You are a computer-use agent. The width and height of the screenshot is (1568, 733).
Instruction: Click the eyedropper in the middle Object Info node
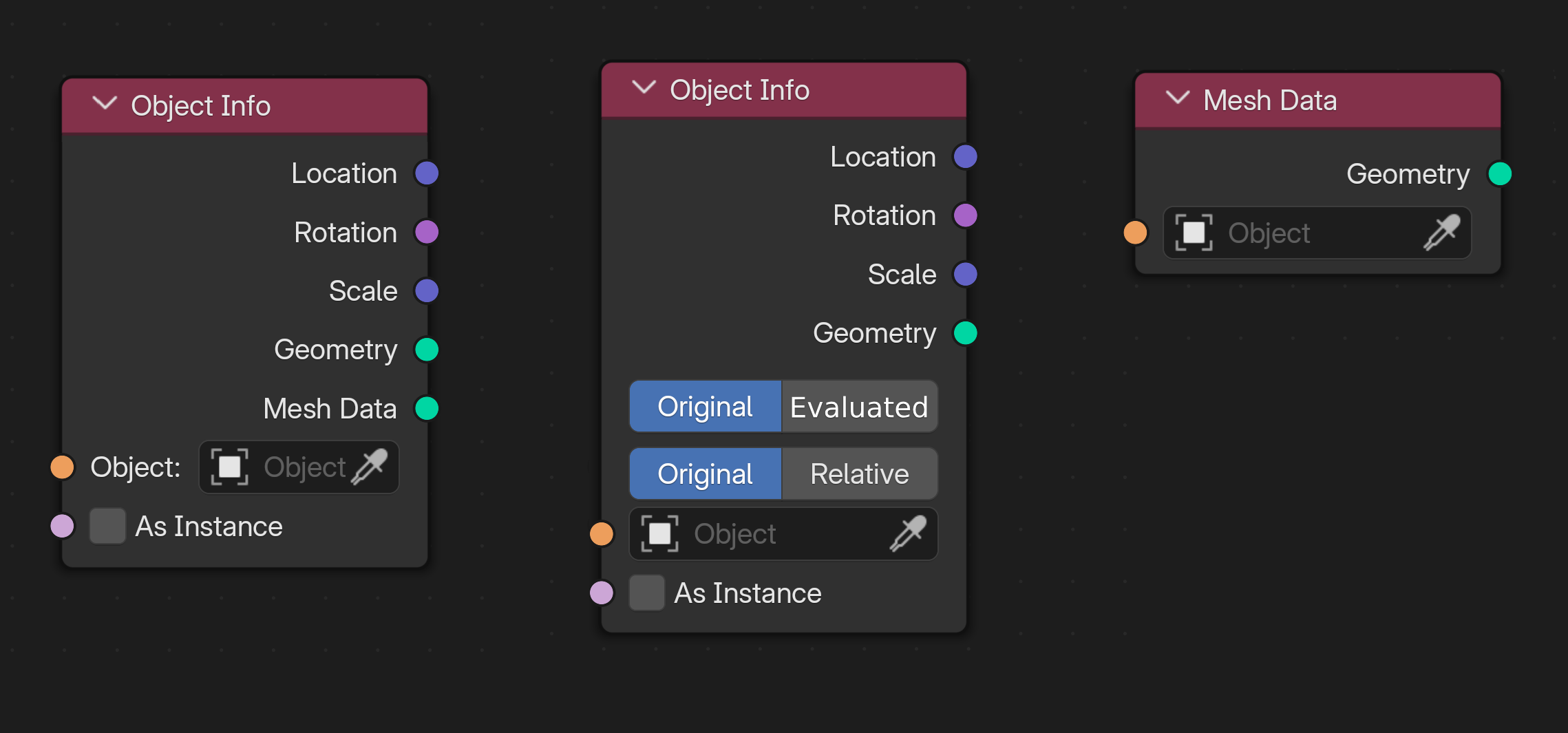pos(908,533)
